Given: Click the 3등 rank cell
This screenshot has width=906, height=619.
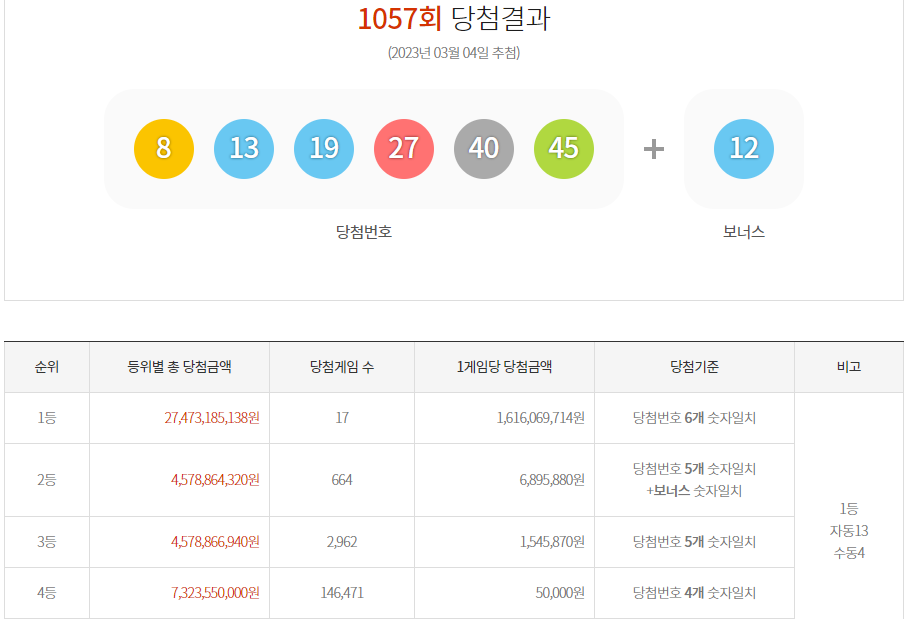Looking at the screenshot, I should (47, 542).
